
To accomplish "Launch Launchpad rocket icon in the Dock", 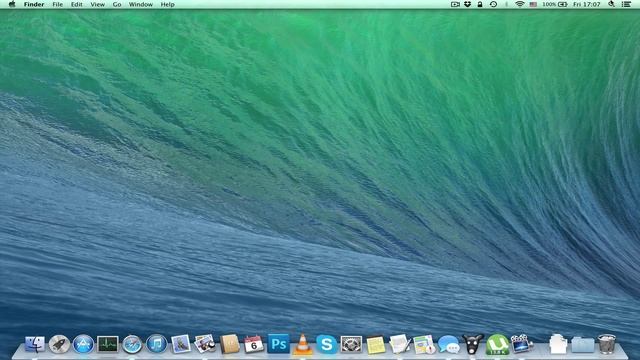I will 59,344.
